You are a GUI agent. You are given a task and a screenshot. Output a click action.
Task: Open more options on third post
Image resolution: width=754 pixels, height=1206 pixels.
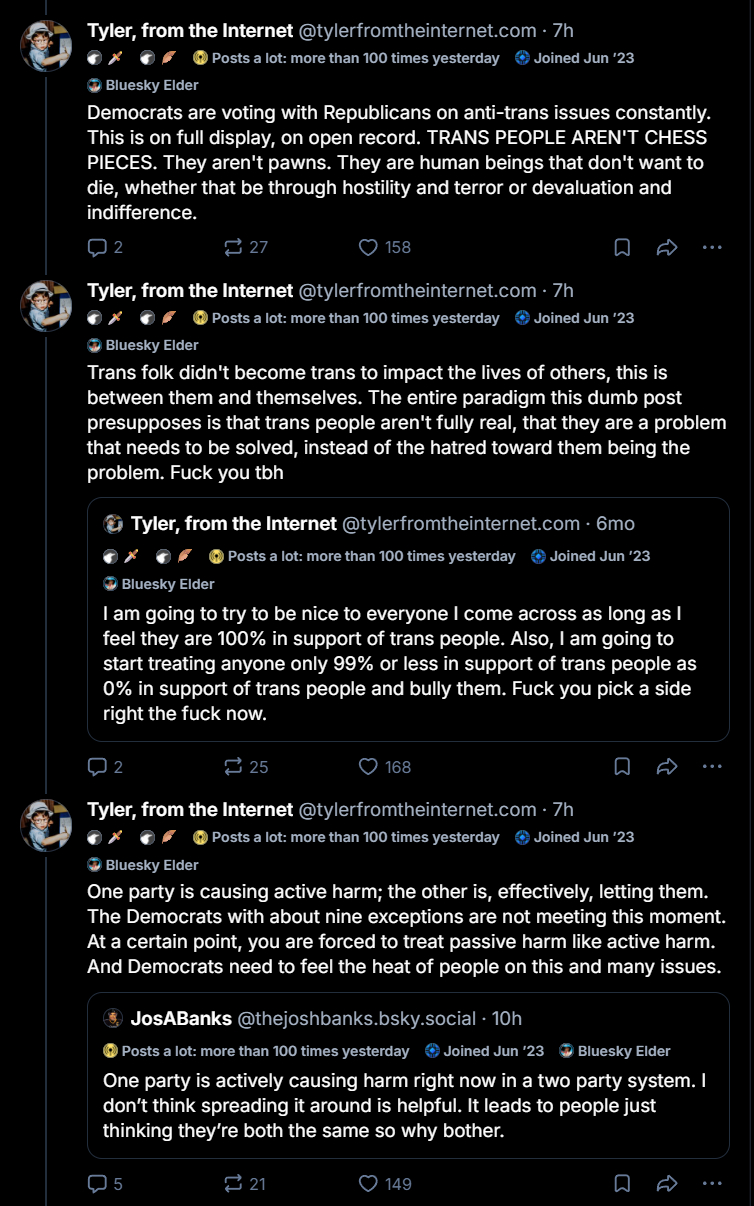tap(712, 1184)
